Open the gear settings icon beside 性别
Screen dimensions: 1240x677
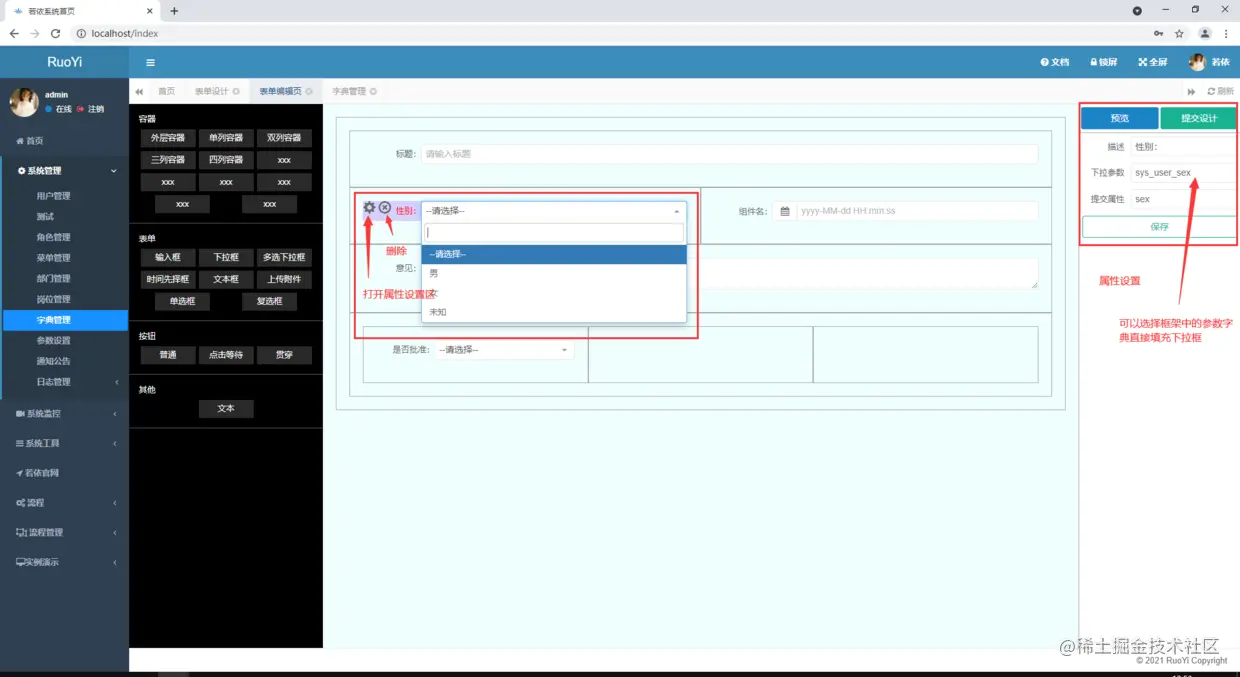click(369, 208)
